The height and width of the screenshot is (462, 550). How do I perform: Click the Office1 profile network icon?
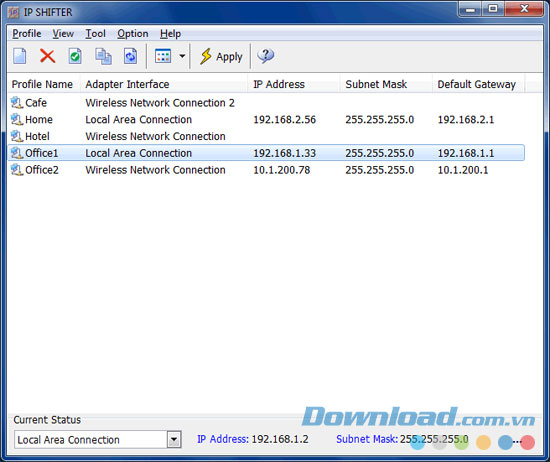17,153
